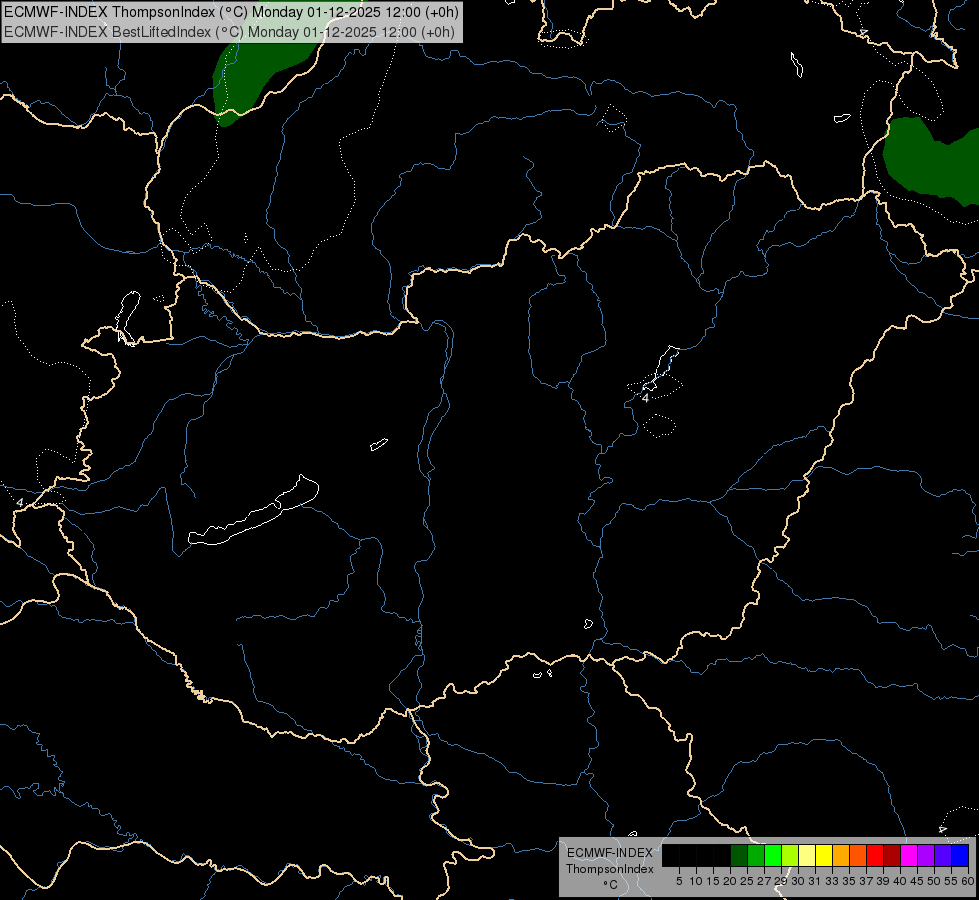The height and width of the screenshot is (900, 979).
Task: Click the legend tick label 20
Action: (x=730, y=881)
